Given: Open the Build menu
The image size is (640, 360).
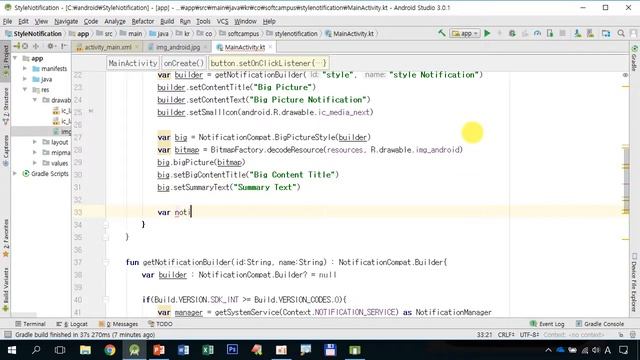Looking at the screenshot, I should tap(167, 21).
